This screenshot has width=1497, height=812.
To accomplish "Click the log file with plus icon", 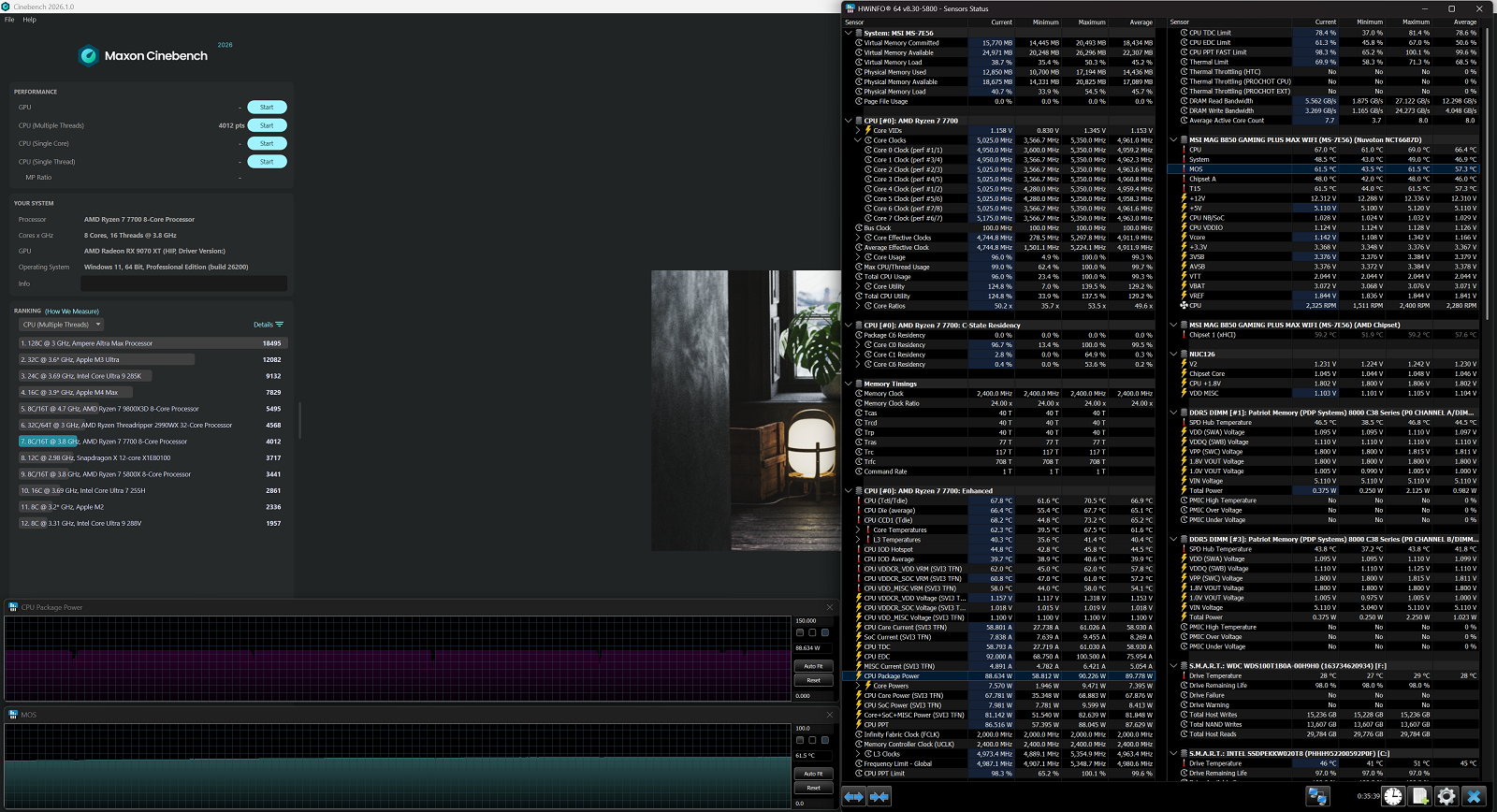I will point(1420,796).
